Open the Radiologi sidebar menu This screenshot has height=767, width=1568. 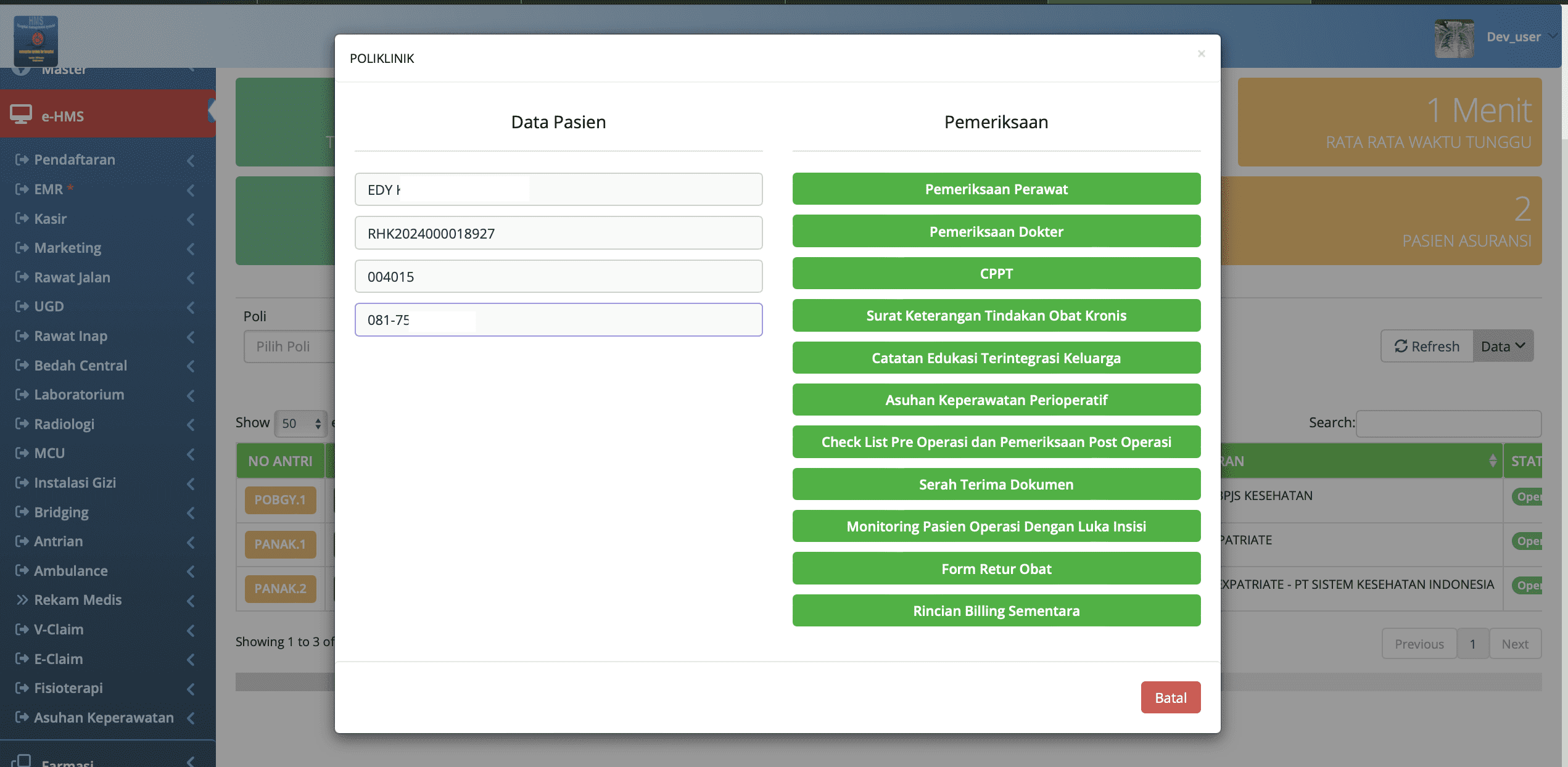pos(64,424)
